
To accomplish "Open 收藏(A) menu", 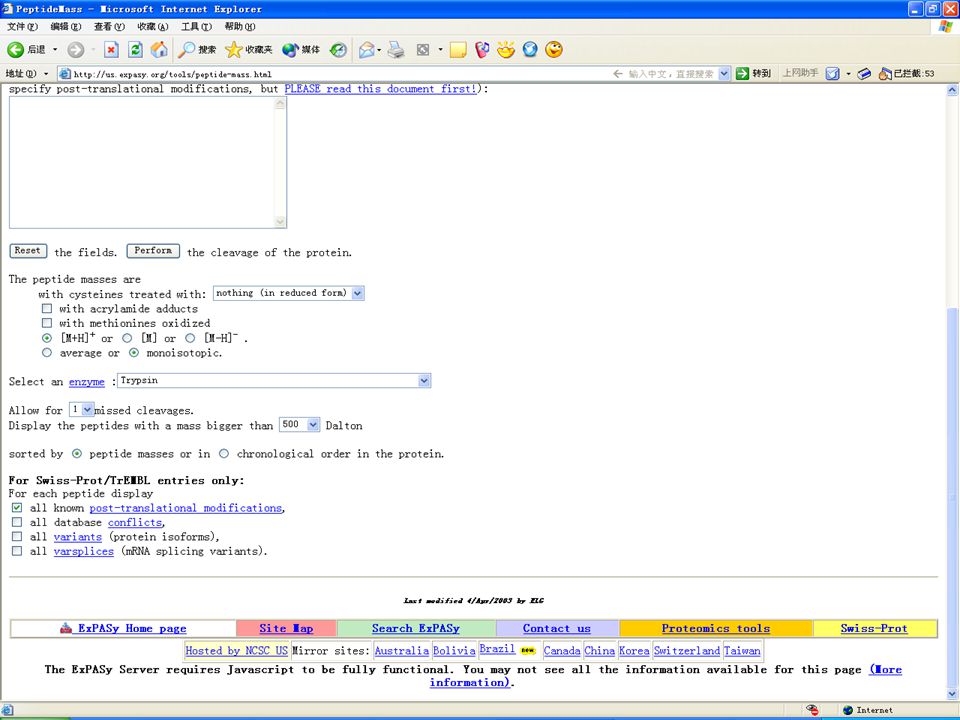I will click(152, 26).
